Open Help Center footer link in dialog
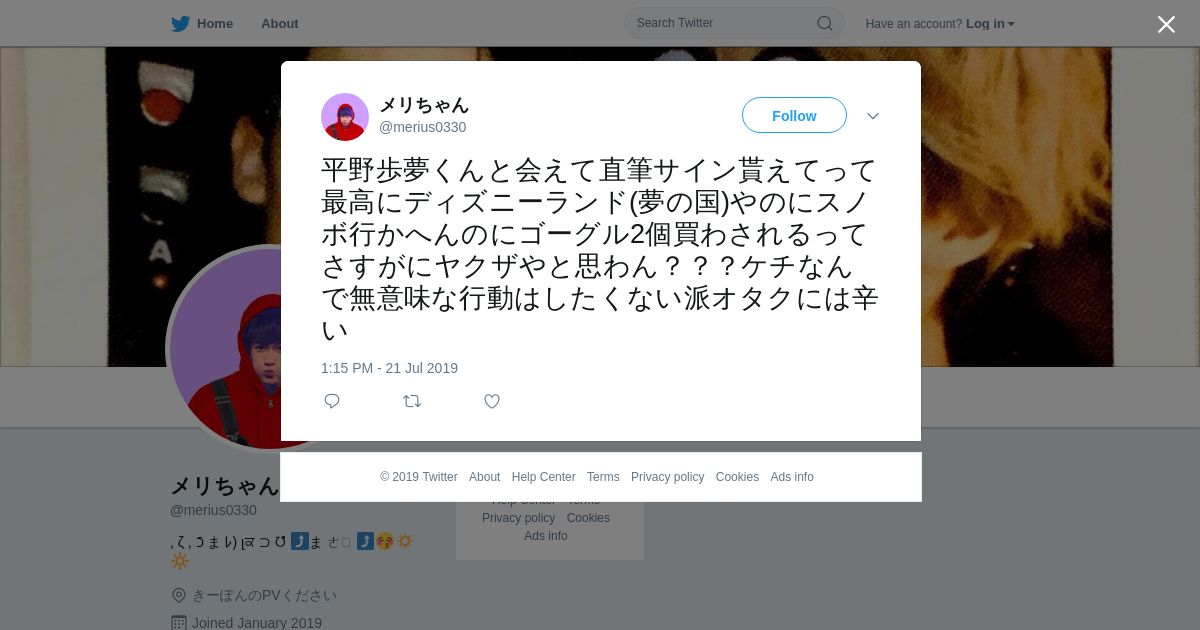Screen dimensions: 1200x630 click(x=543, y=477)
